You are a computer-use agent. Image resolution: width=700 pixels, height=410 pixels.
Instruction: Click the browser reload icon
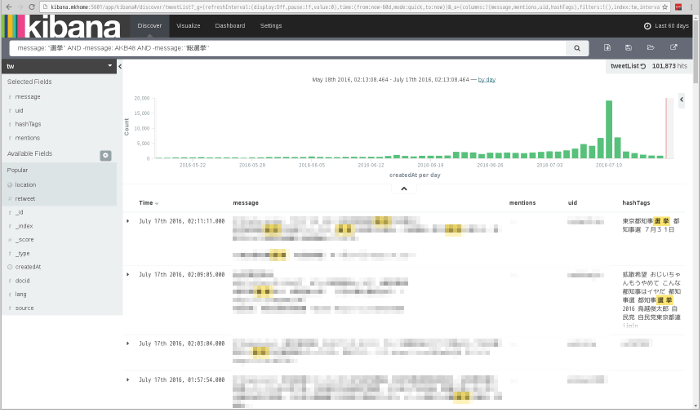31,7
